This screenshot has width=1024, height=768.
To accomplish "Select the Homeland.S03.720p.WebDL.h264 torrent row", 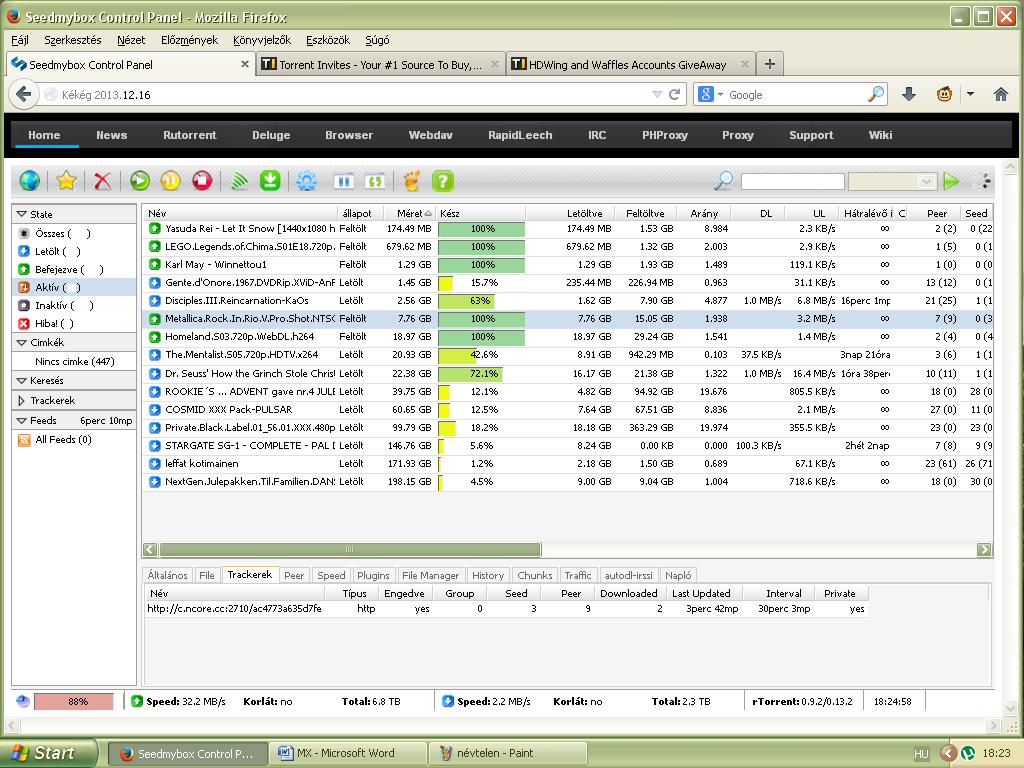I will tap(567, 337).
